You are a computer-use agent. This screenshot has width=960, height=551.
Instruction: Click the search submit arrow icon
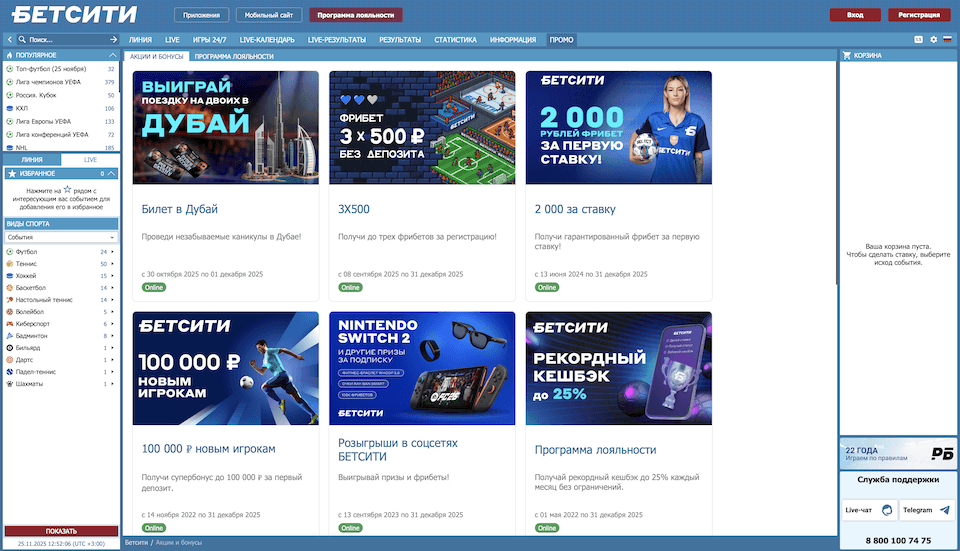(114, 39)
